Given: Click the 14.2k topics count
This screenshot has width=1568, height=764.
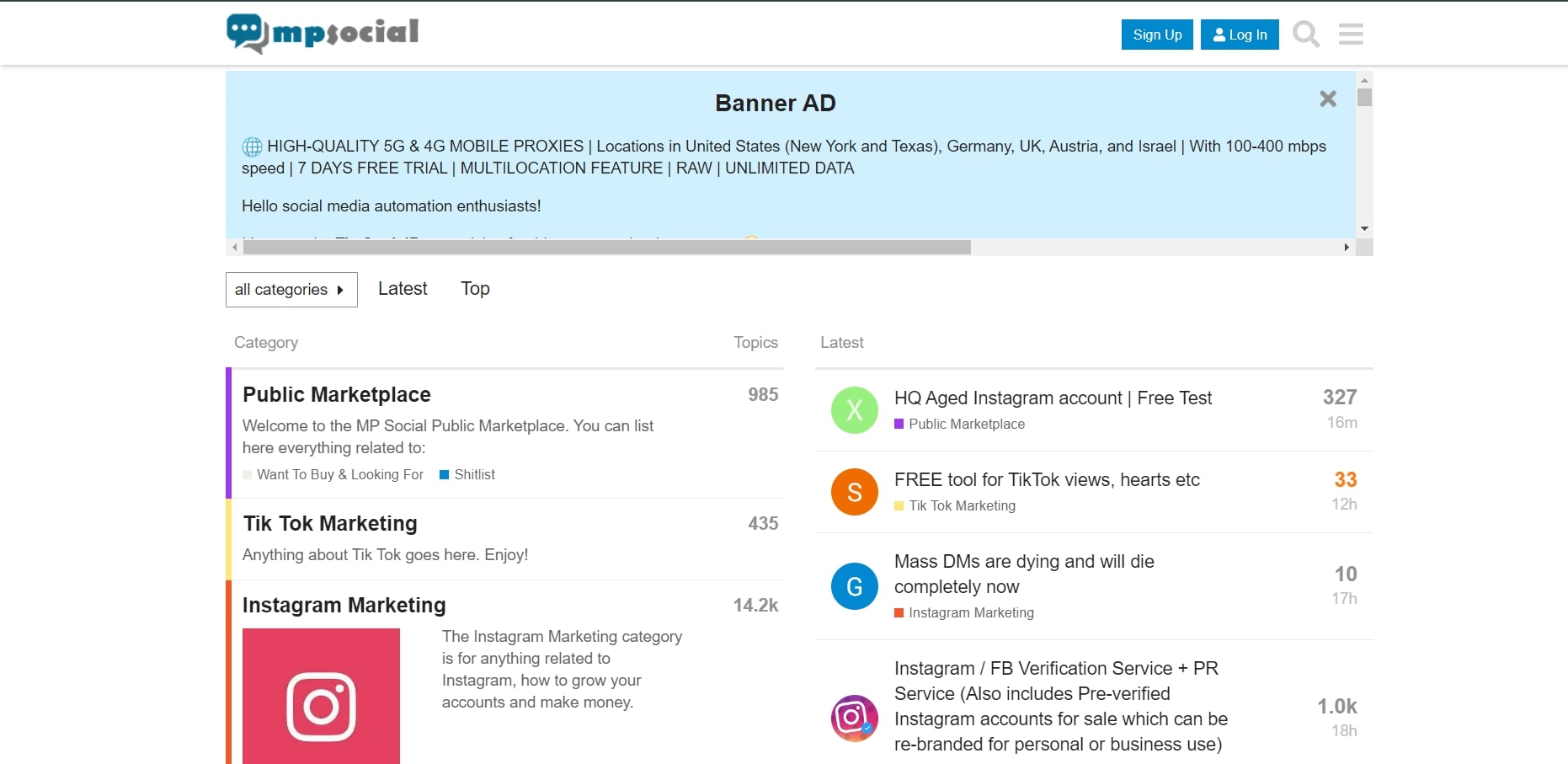Looking at the screenshot, I should [x=755, y=606].
